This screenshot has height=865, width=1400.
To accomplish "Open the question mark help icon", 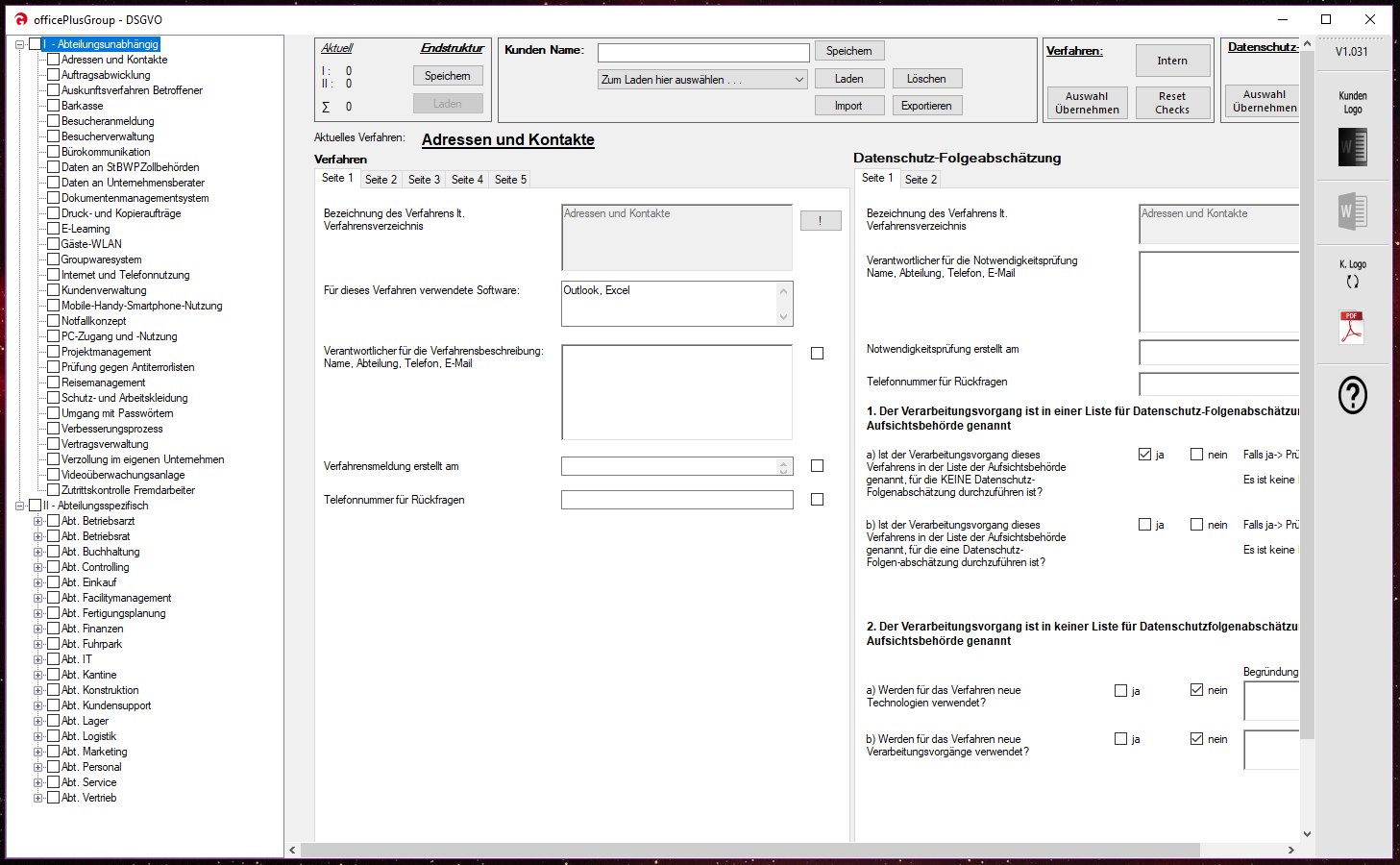I will 1353,395.
